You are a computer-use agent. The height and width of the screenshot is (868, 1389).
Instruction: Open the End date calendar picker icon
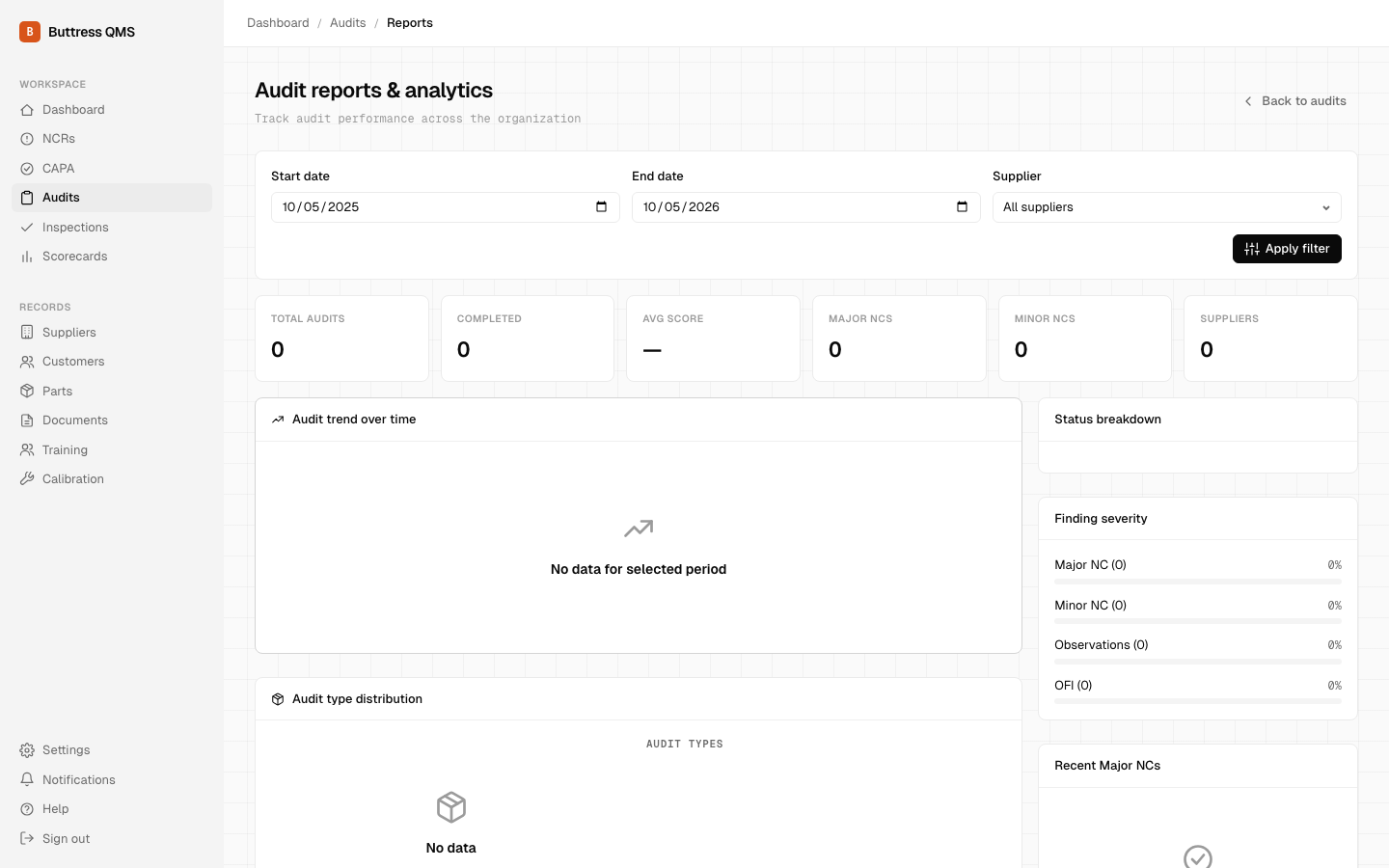tap(962, 207)
